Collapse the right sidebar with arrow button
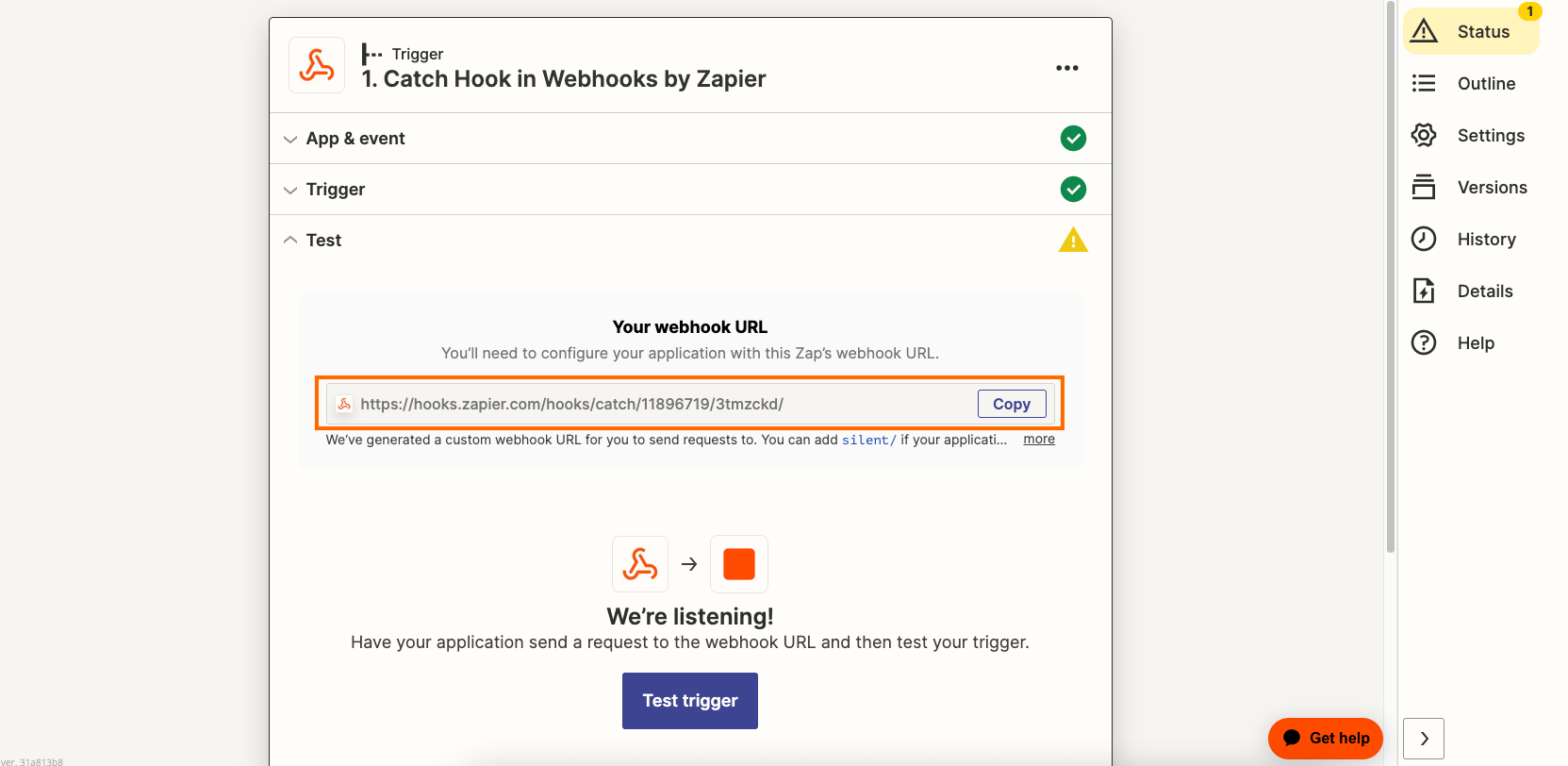 [1424, 739]
